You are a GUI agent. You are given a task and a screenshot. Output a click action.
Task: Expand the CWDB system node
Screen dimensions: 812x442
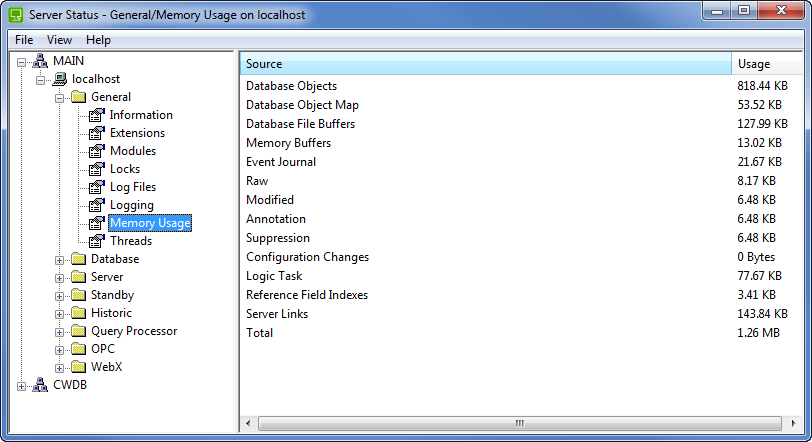tap(22, 386)
